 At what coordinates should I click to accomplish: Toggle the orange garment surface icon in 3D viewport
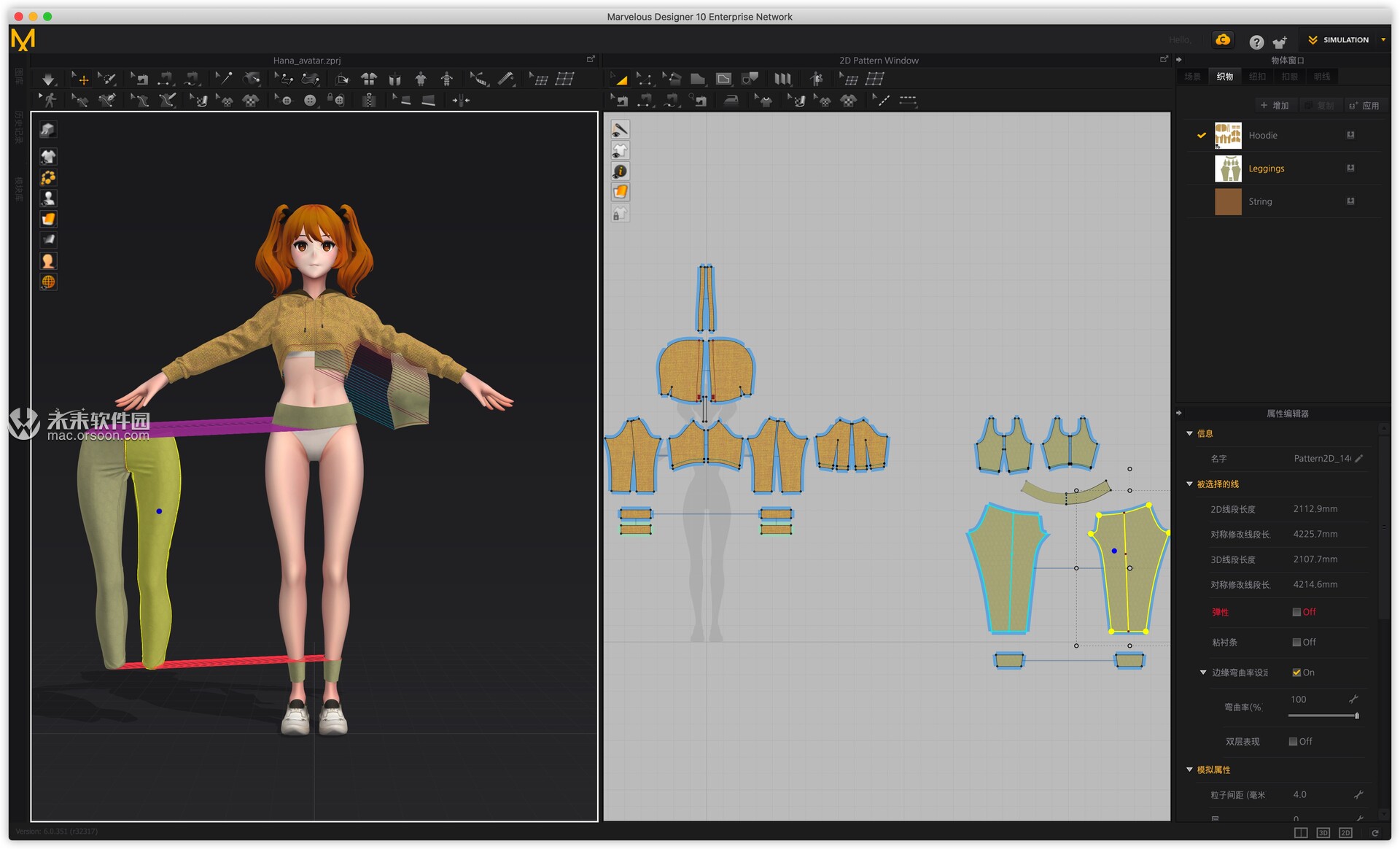[48, 219]
